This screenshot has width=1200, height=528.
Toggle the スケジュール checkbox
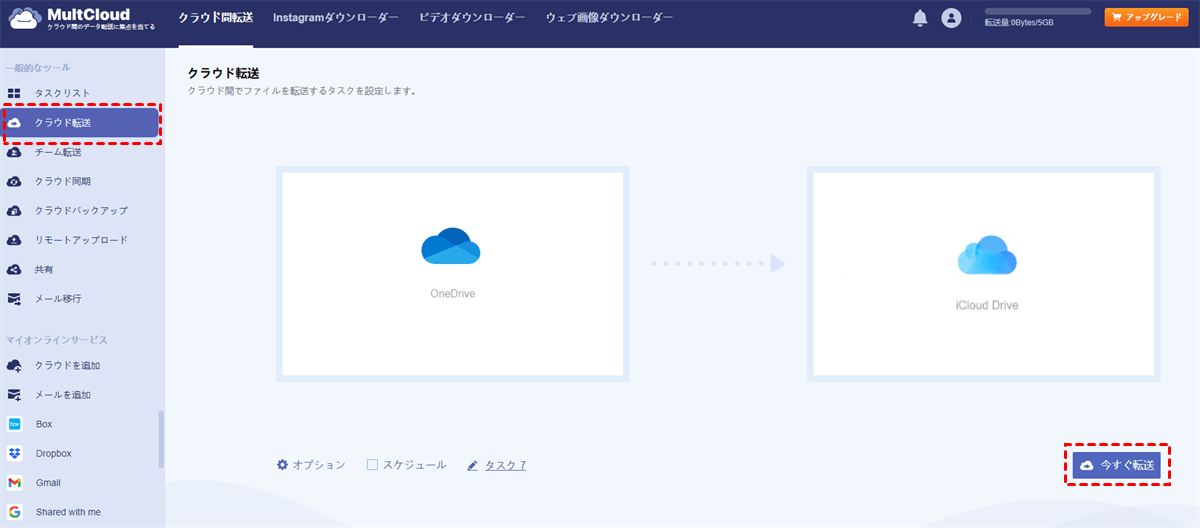tap(372, 465)
